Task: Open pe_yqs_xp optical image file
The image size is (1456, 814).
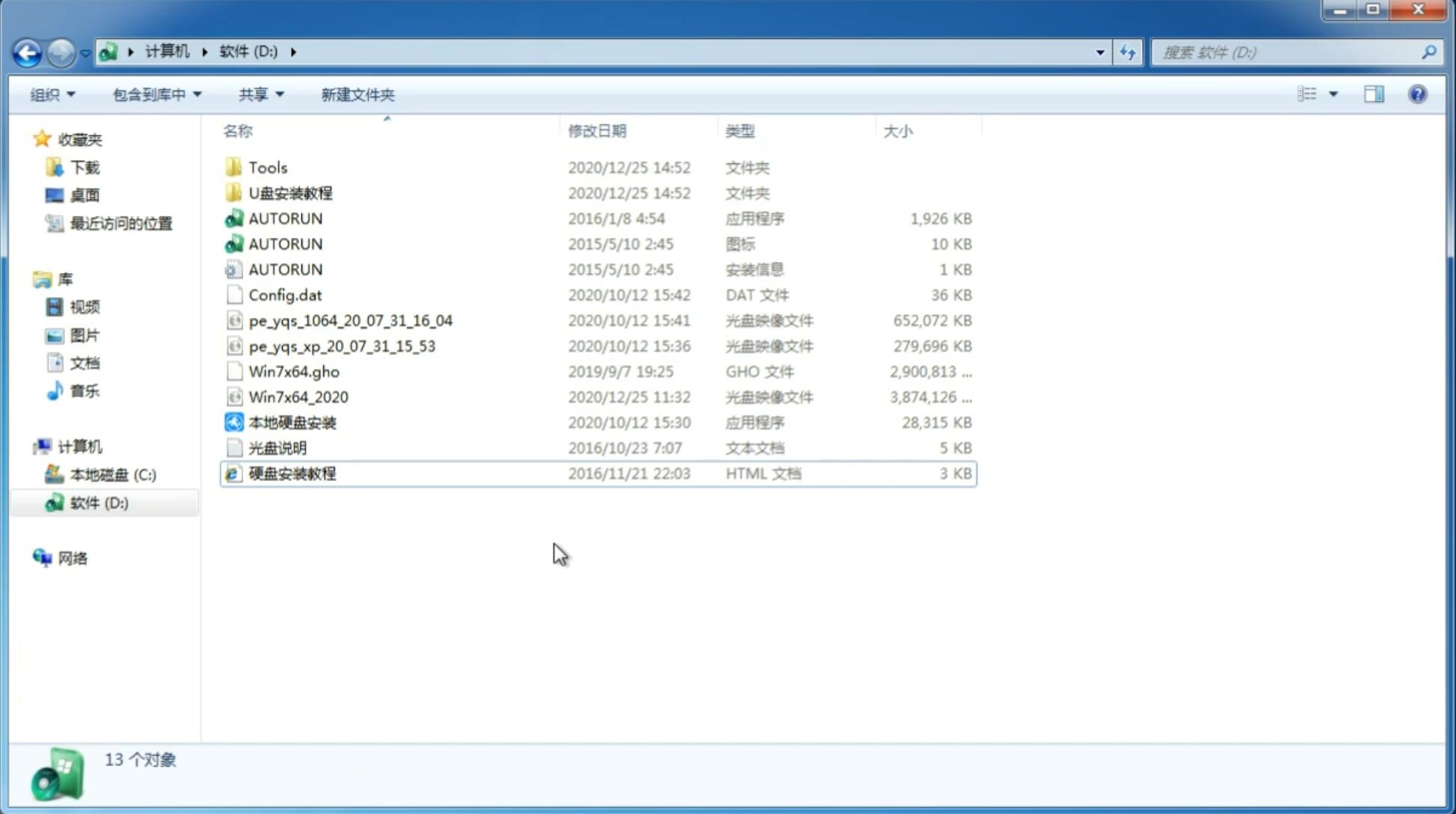Action: tap(341, 346)
